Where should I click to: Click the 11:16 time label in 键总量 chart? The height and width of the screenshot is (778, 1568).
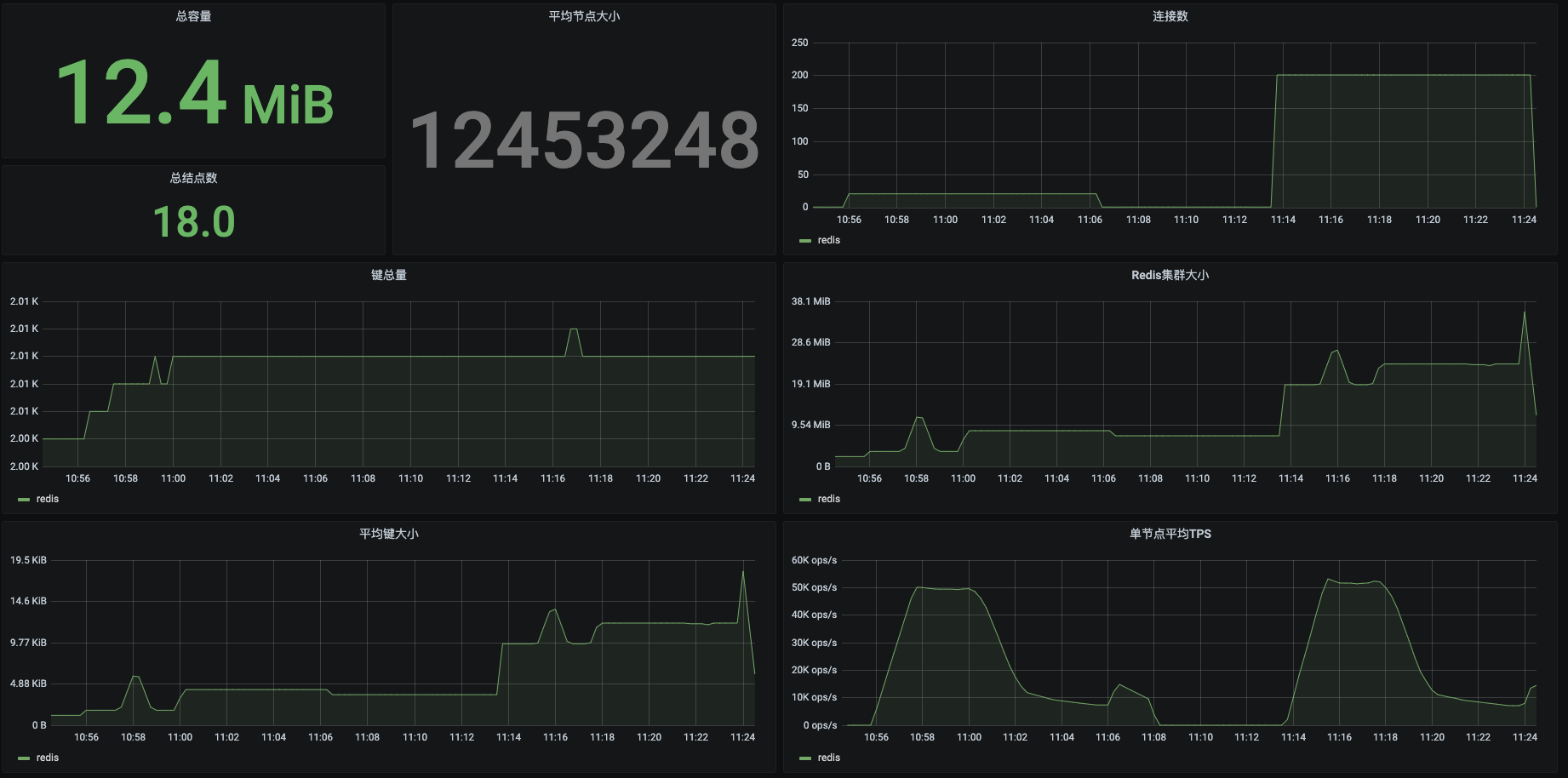[552, 478]
